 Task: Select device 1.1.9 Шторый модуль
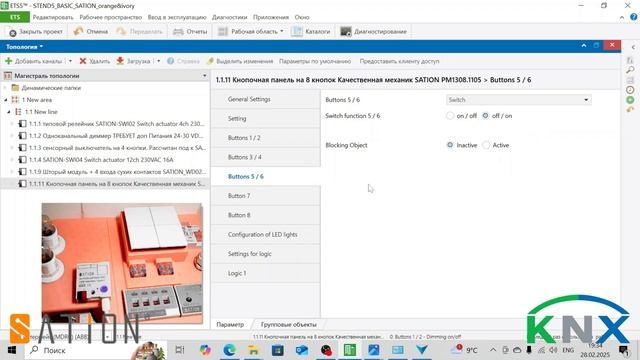click(117, 172)
